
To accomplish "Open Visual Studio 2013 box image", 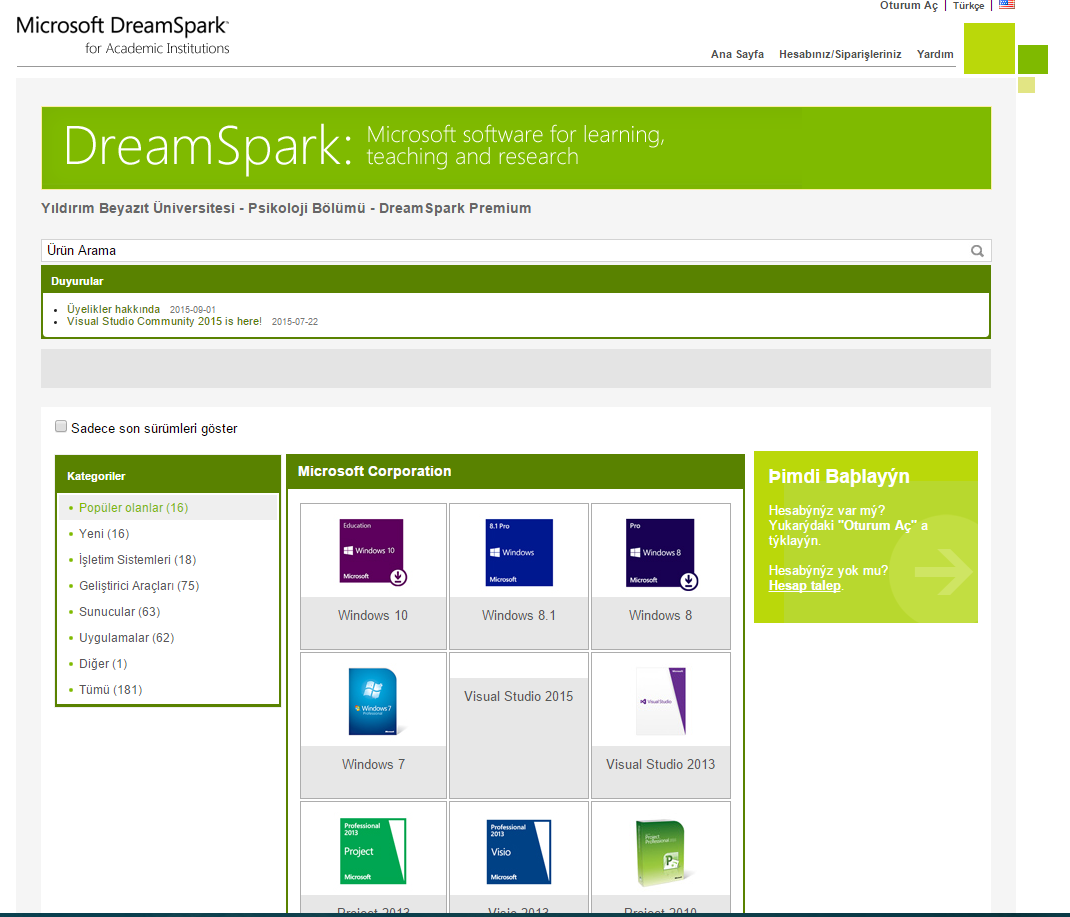I will pyautogui.click(x=661, y=701).
